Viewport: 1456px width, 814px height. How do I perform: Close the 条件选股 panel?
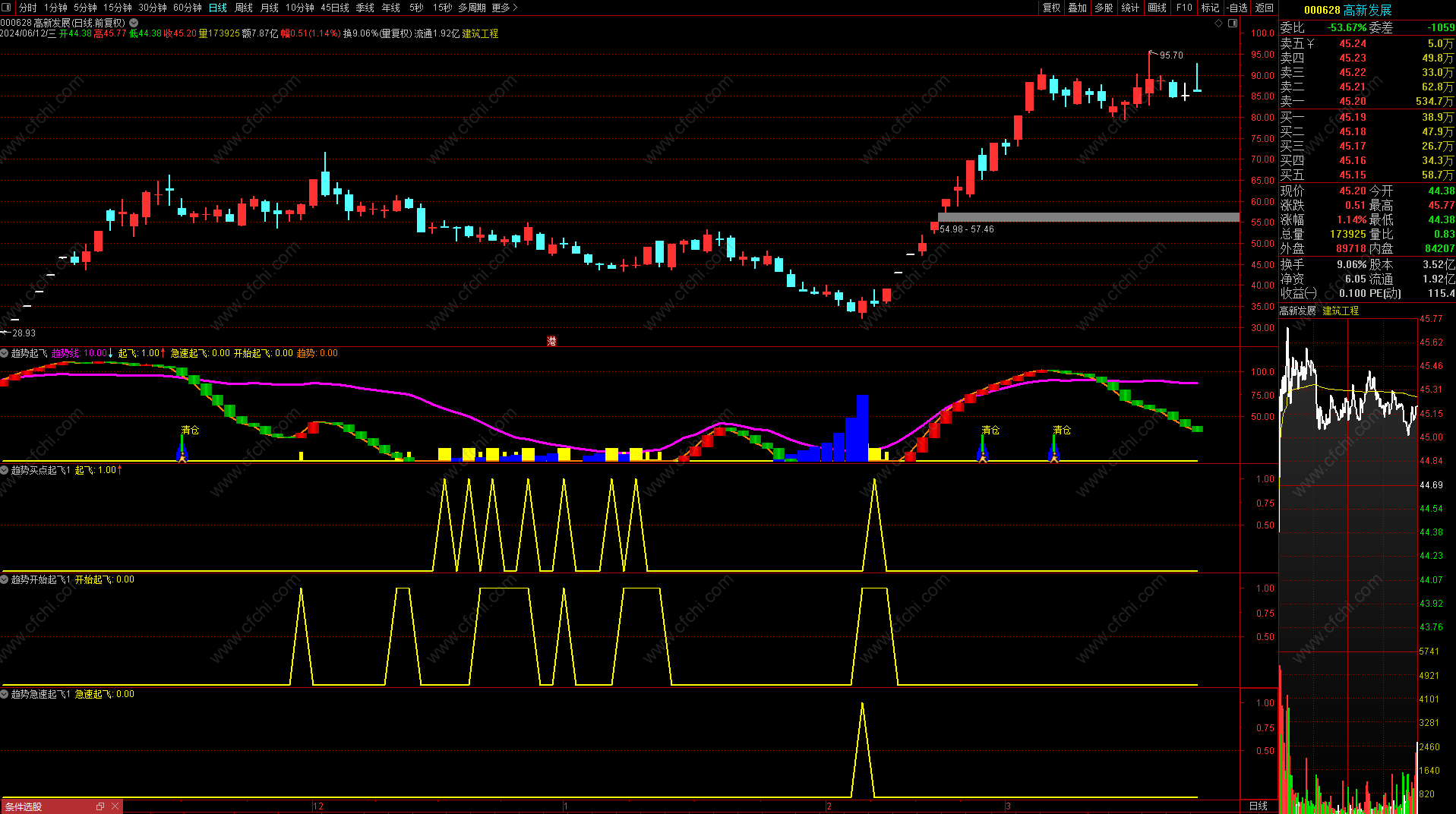point(115,806)
